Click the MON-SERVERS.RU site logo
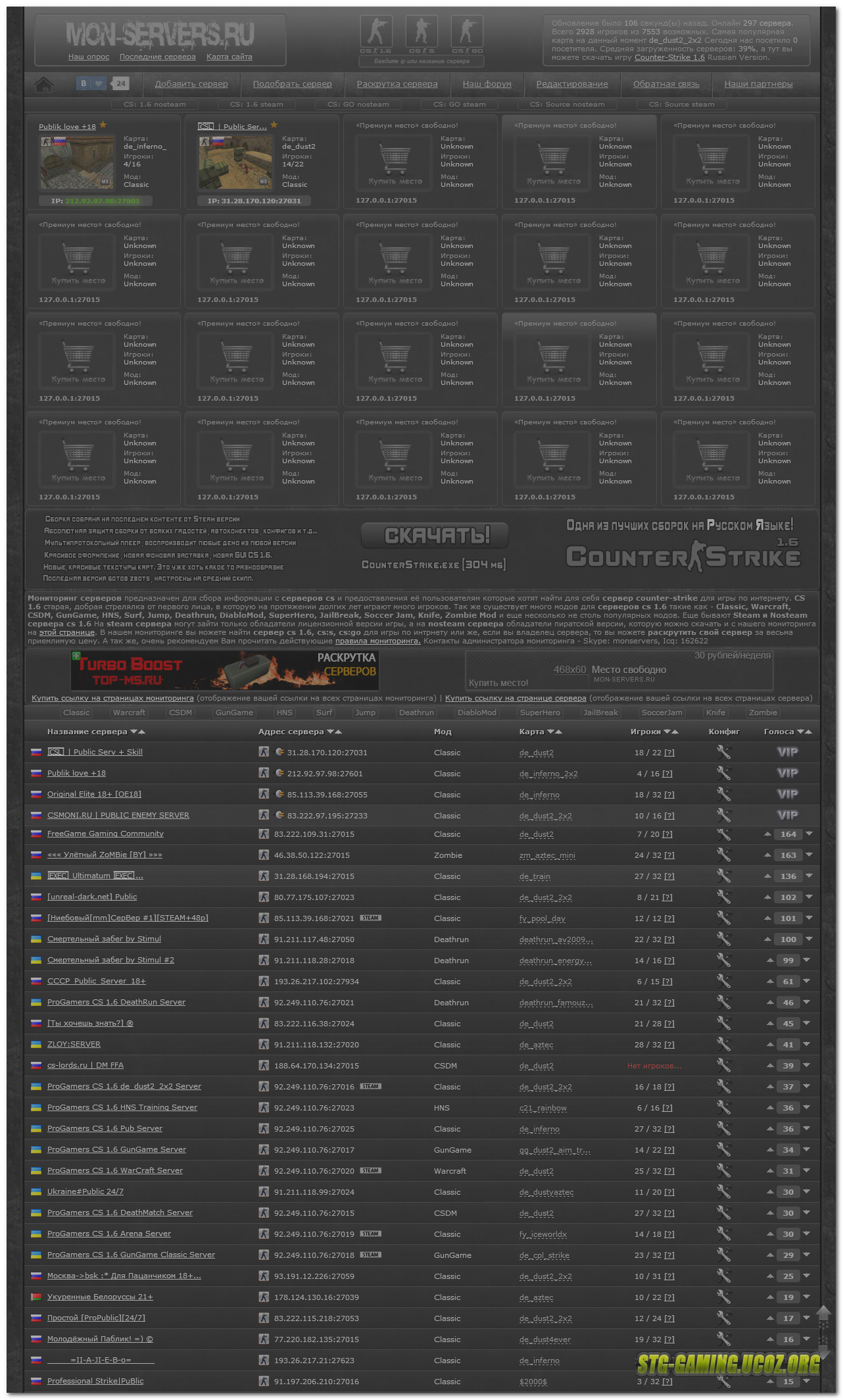 point(160,34)
